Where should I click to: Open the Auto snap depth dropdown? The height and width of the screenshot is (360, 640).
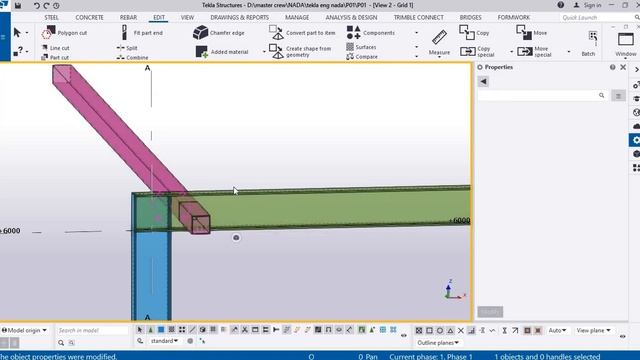point(558,330)
